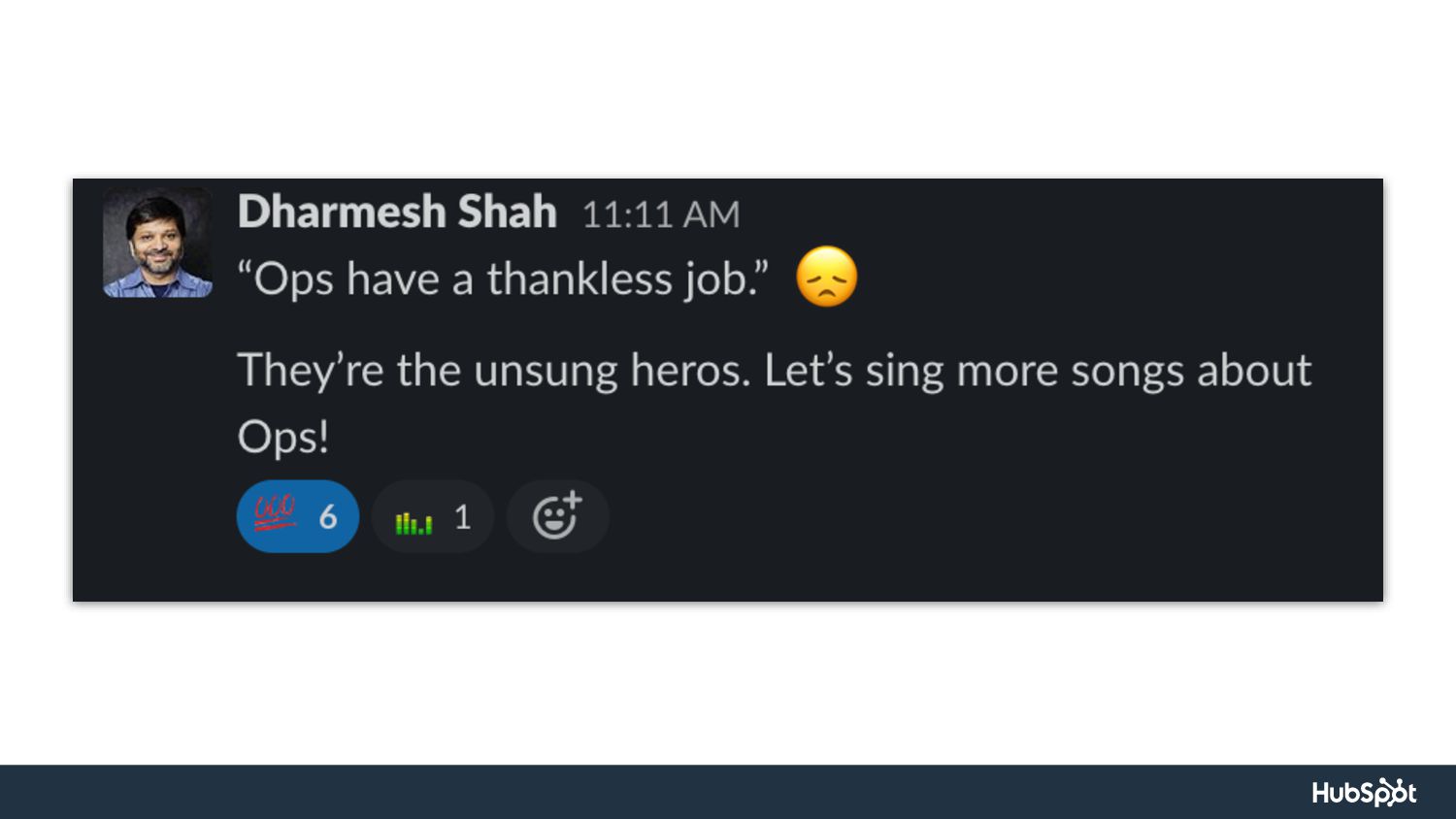This screenshot has width=1456, height=819.
Task: Click the green equalizer bars emoji icon
Action: click(414, 523)
